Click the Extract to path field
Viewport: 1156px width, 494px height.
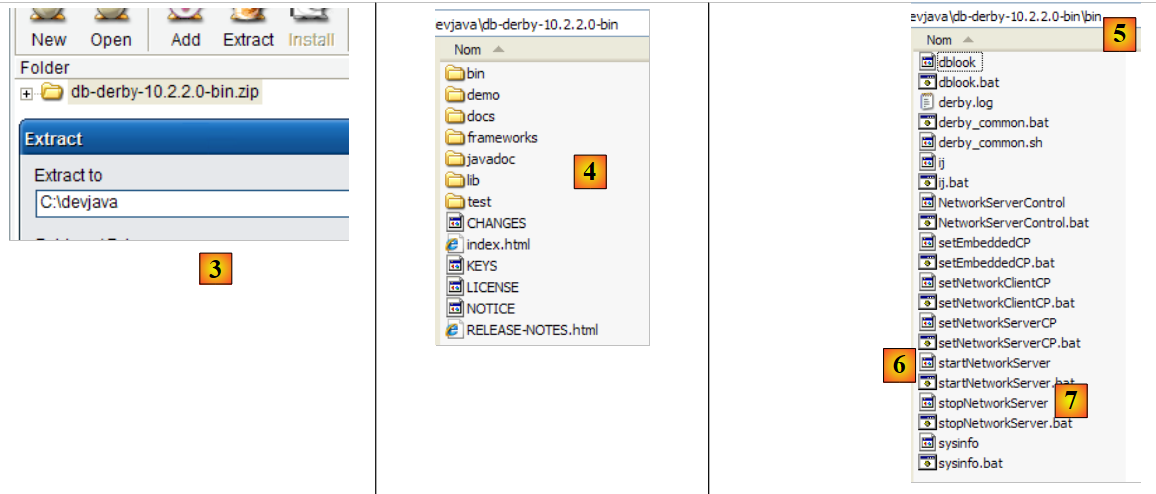[x=190, y=203]
